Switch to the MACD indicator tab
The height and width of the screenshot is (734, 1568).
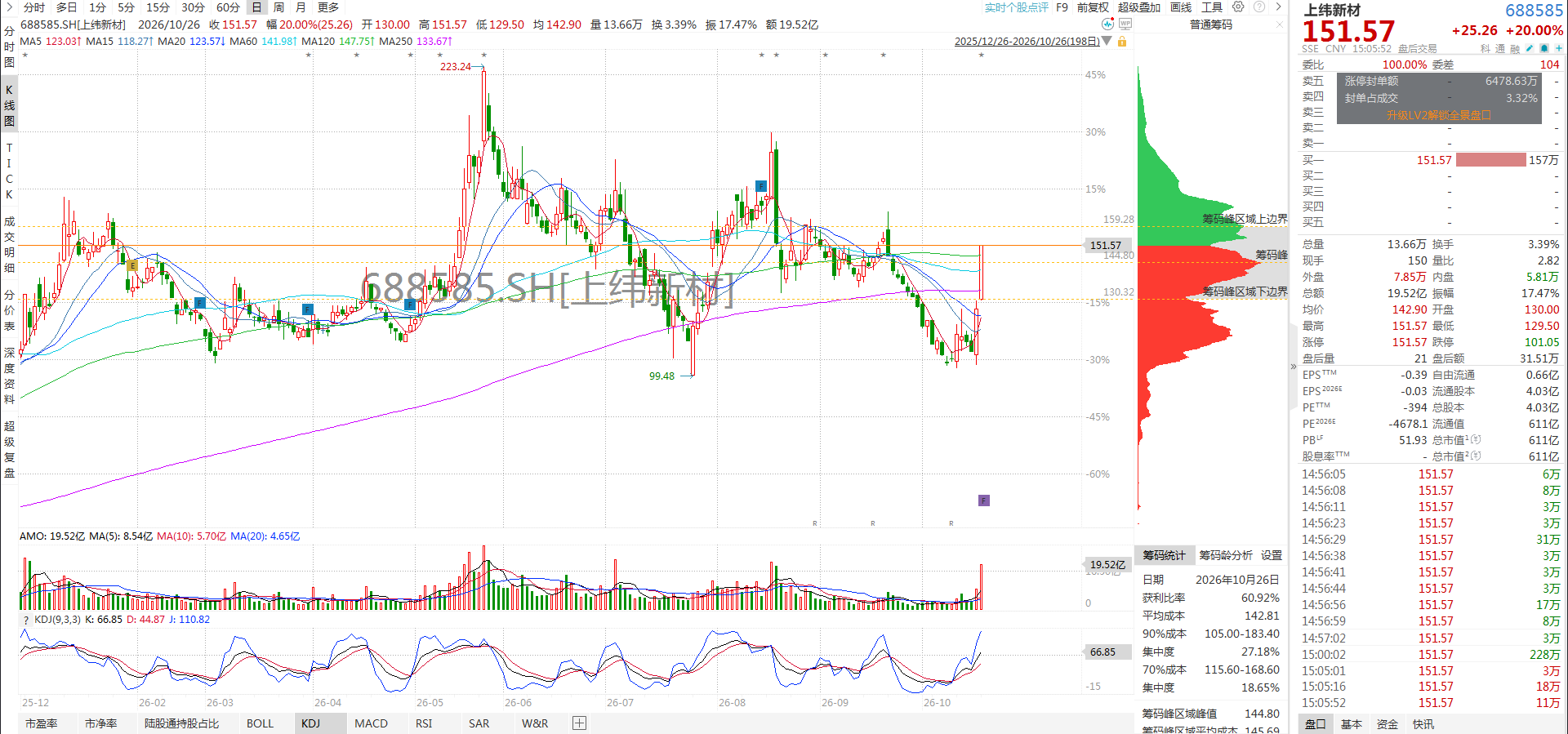pyautogui.click(x=371, y=723)
